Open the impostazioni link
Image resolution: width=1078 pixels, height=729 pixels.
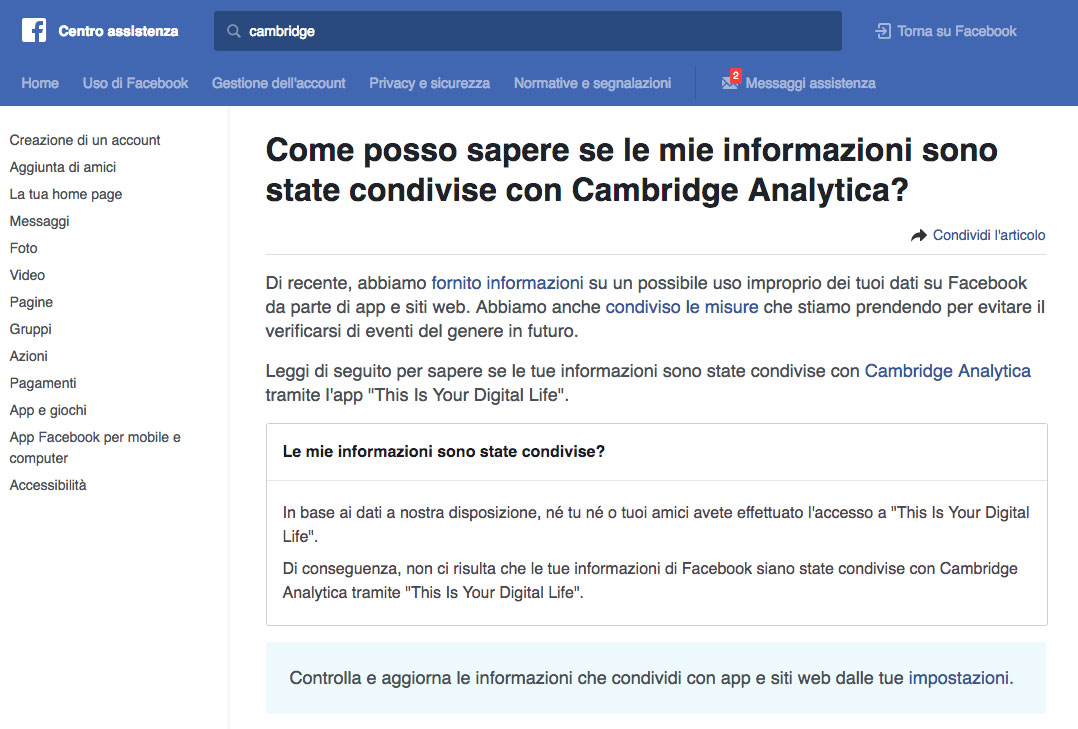[x=958, y=678]
